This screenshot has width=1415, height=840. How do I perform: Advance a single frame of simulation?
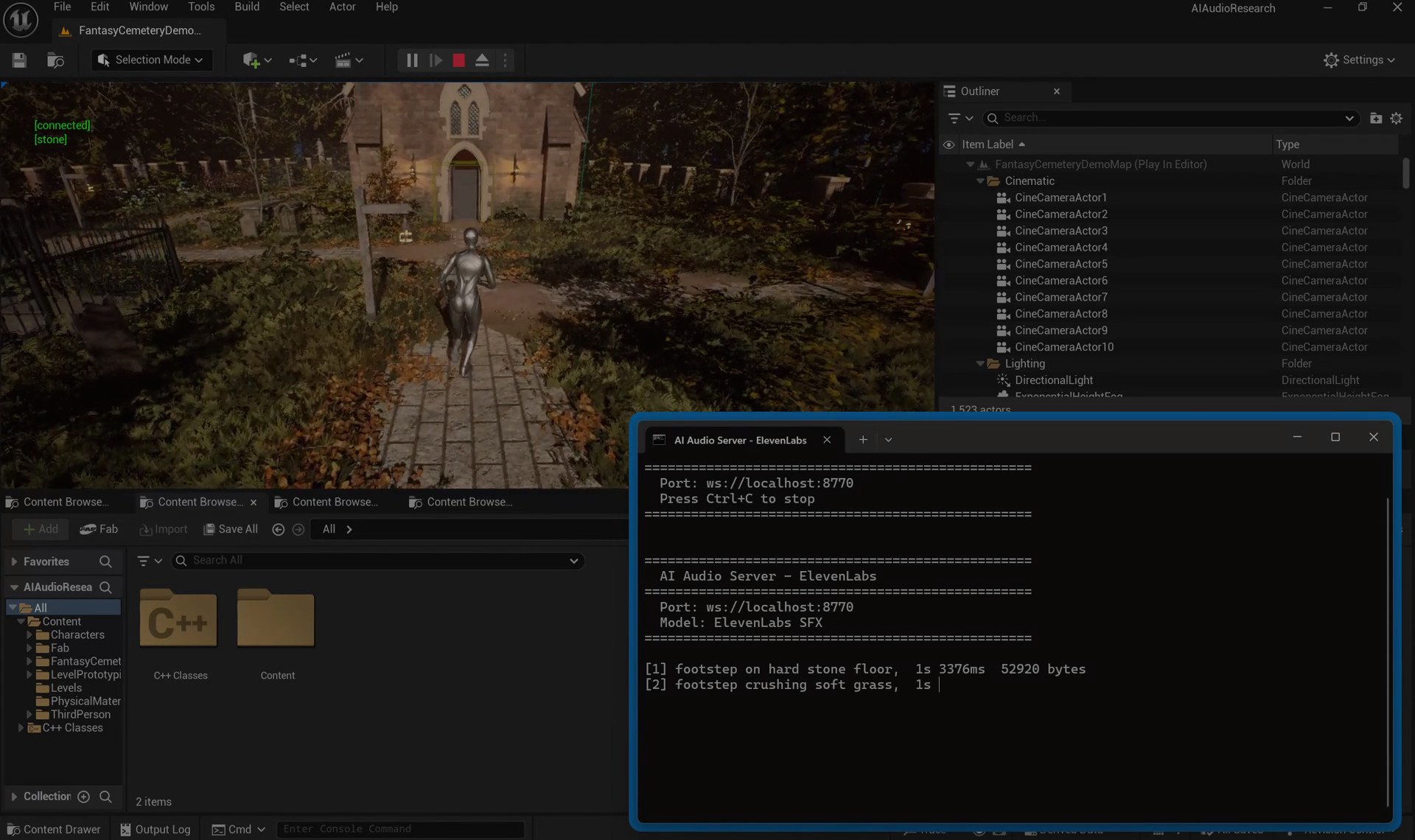436,60
